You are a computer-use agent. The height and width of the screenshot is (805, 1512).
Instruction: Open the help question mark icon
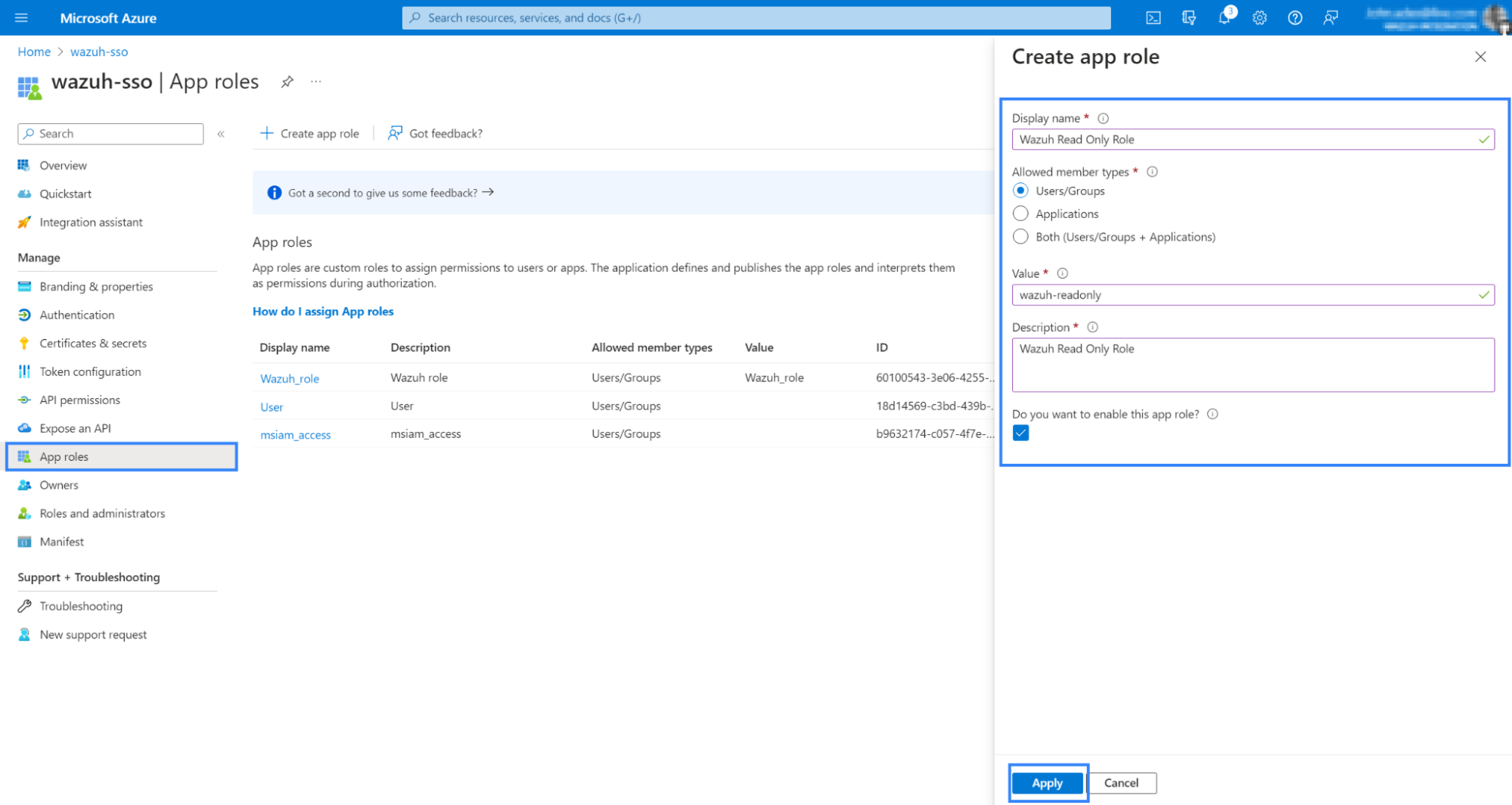click(1295, 17)
